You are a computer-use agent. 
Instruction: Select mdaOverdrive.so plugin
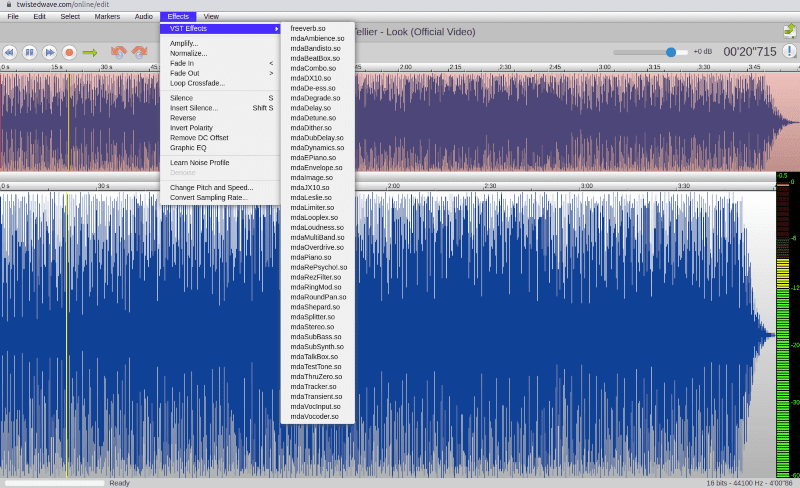[x=317, y=248]
